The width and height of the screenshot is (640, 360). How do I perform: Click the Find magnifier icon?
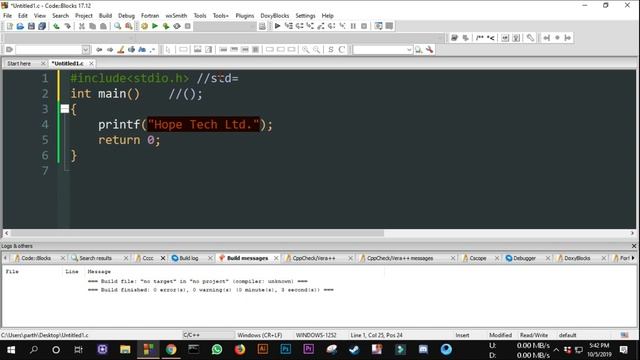coord(118,26)
